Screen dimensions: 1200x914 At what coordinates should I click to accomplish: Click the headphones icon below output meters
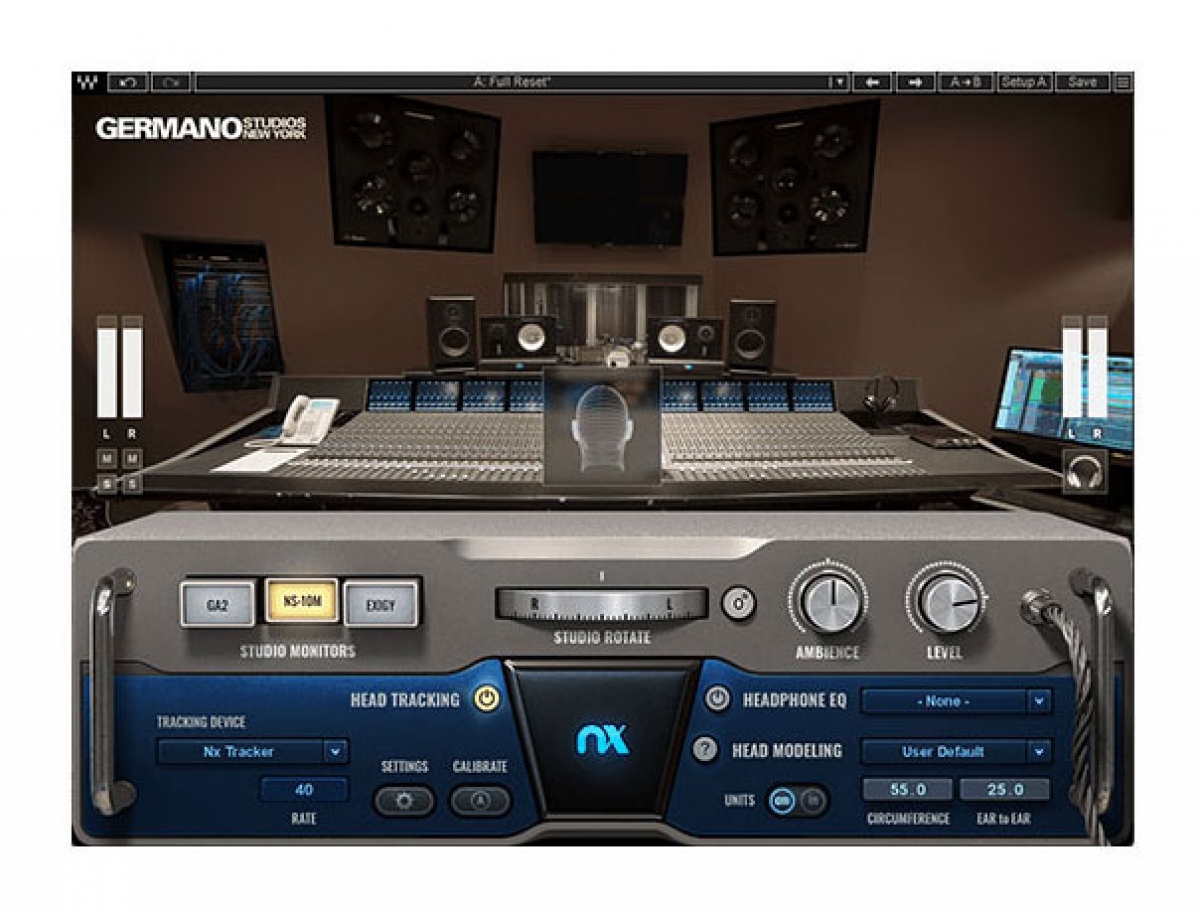pos(1084,470)
